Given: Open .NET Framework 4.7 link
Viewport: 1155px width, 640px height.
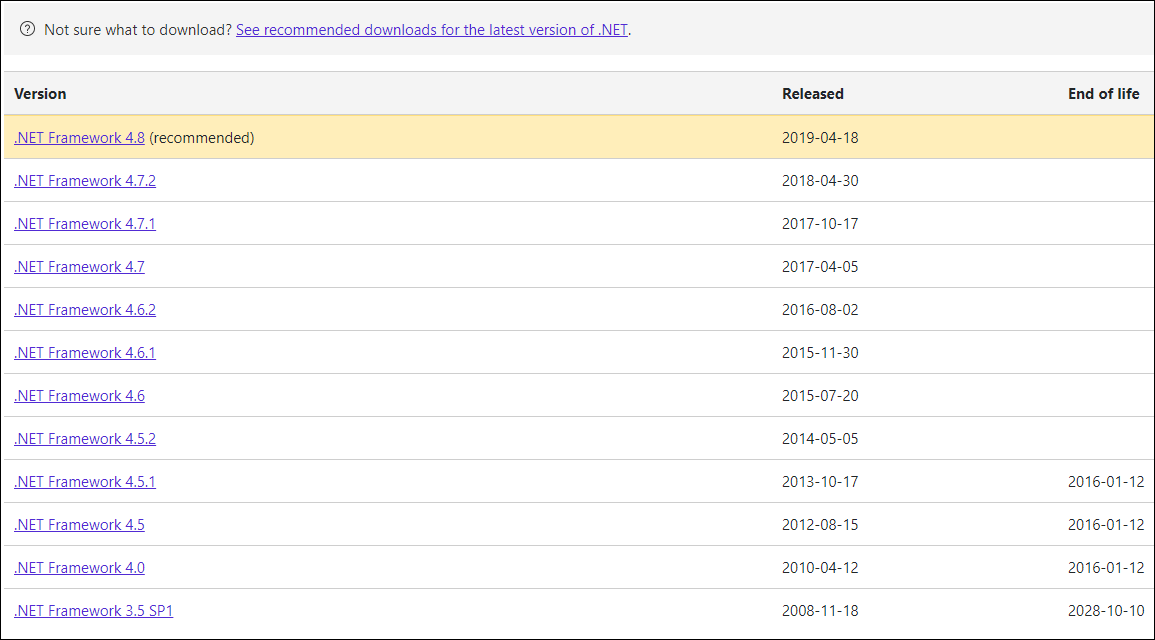Looking at the screenshot, I should (x=80, y=267).
